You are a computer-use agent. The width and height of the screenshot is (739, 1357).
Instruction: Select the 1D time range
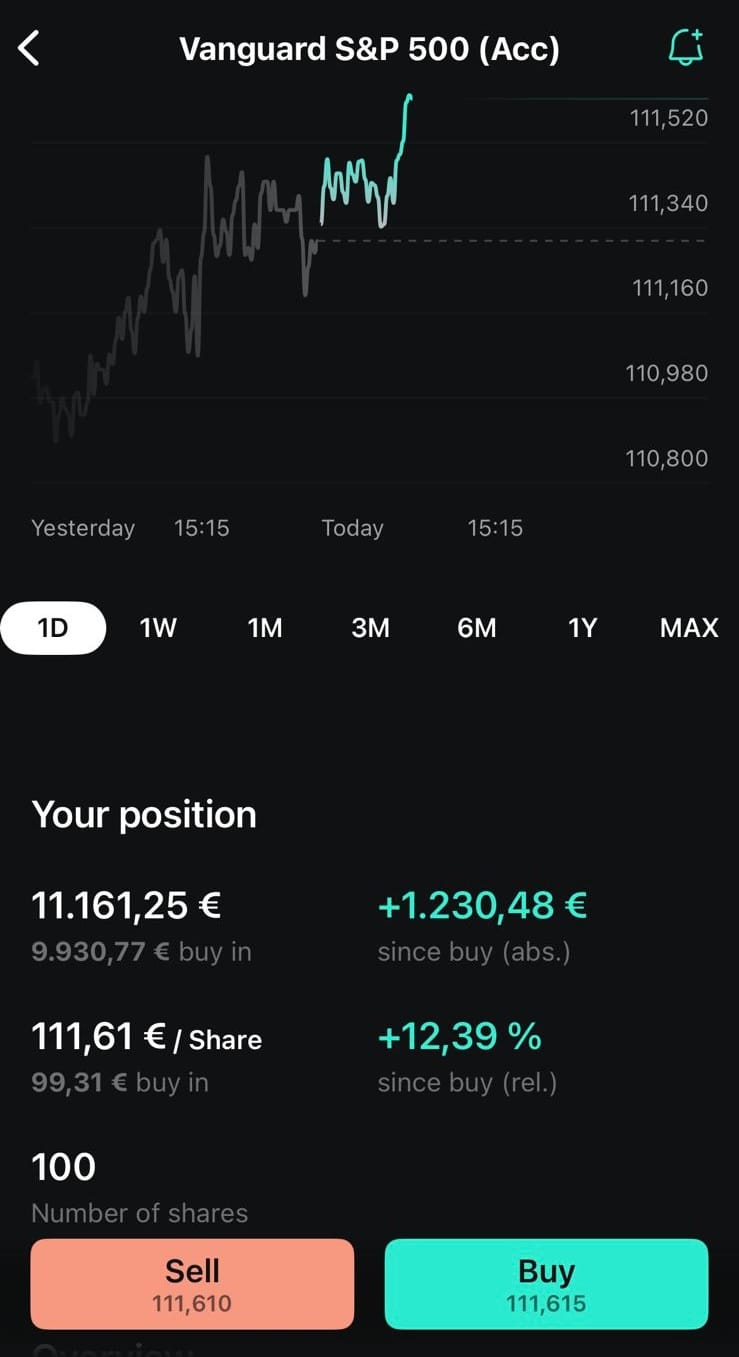[x=53, y=628]
